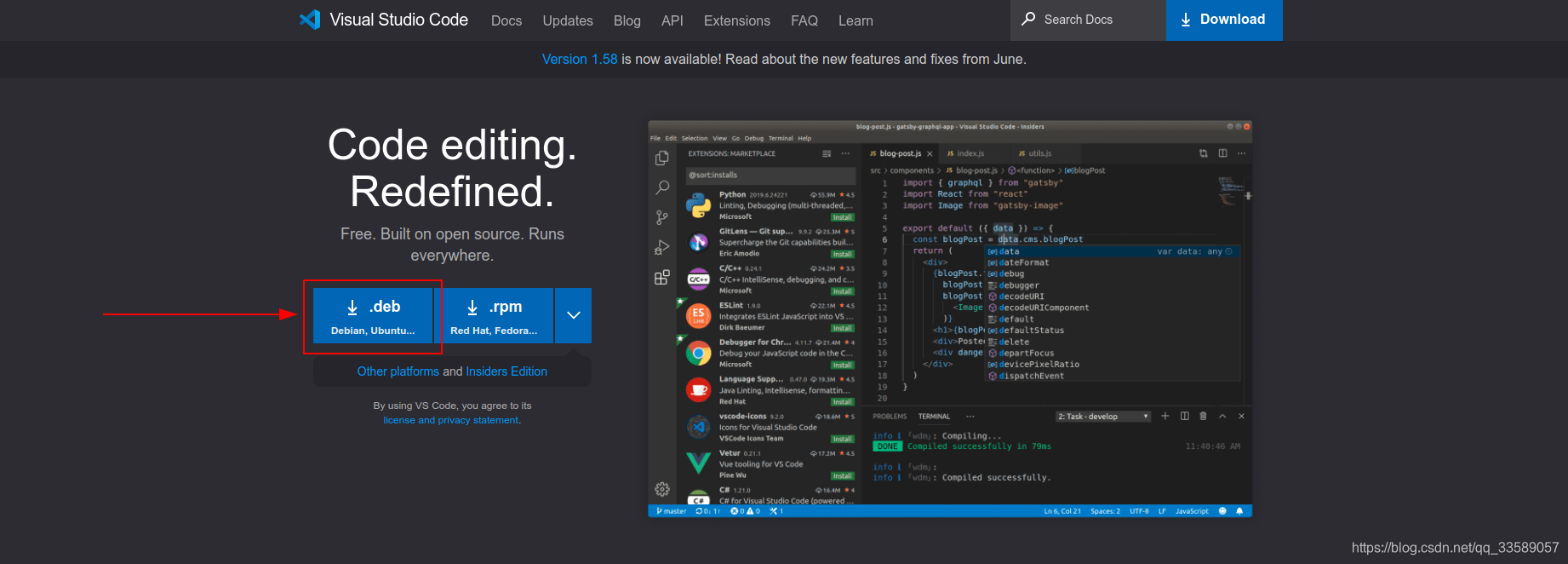1568x564 pixels.
Task: Open the Version 1.58 announcement link
Action: pos(580,59)
